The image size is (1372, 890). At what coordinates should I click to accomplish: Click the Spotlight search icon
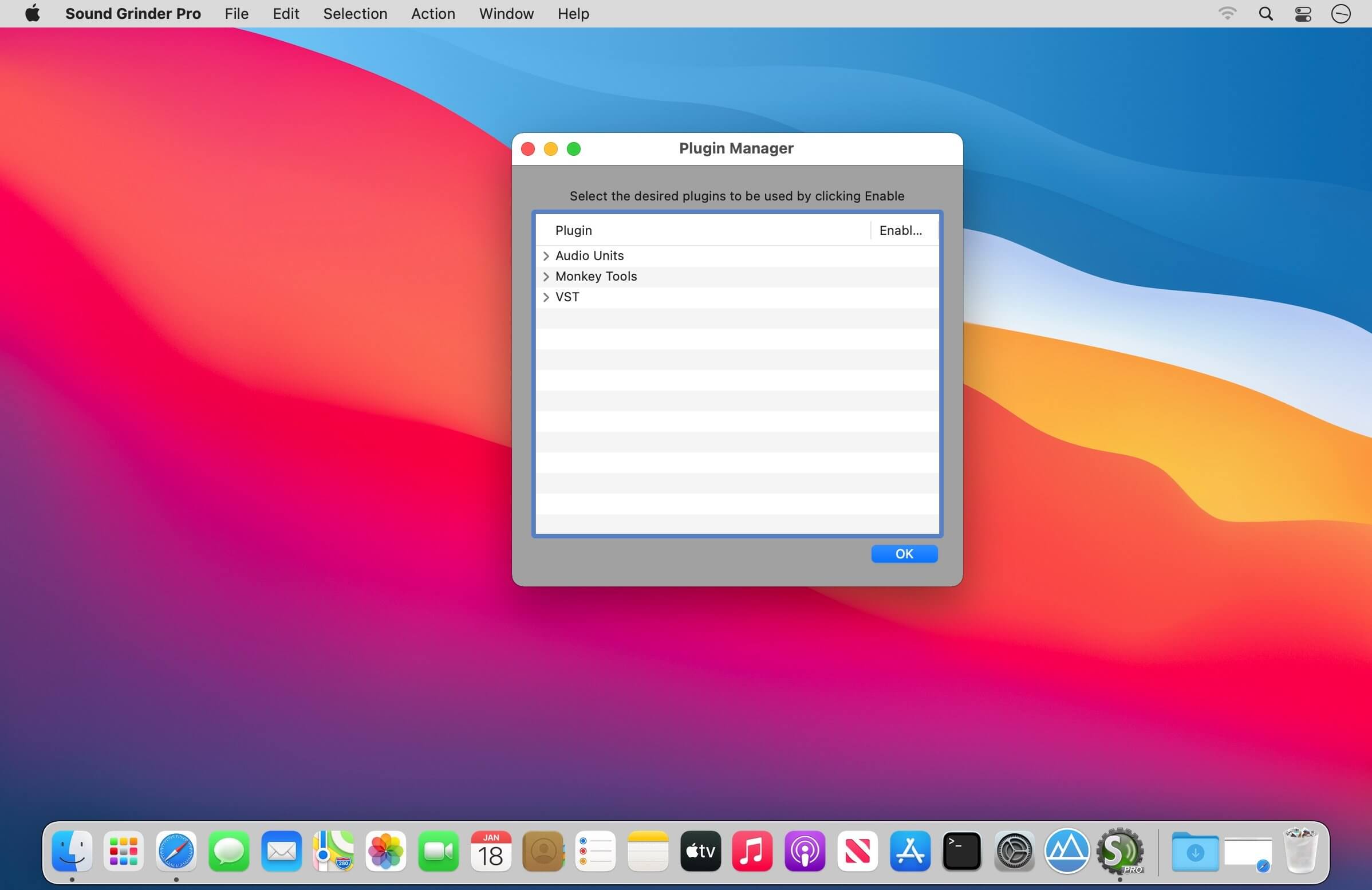point(1265,14)
